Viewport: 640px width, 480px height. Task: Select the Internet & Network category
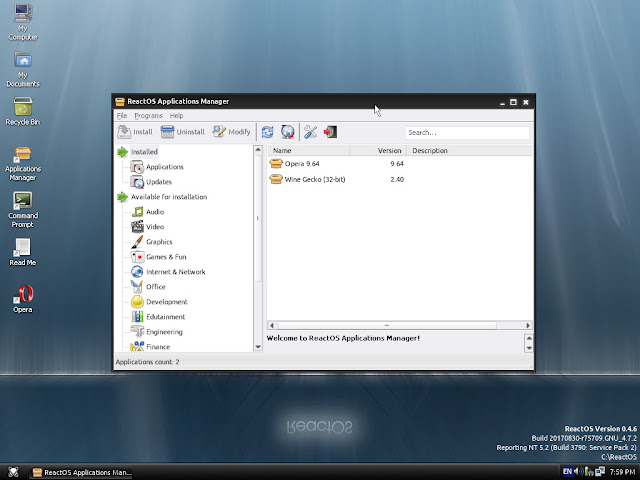(x=176, y=272)
